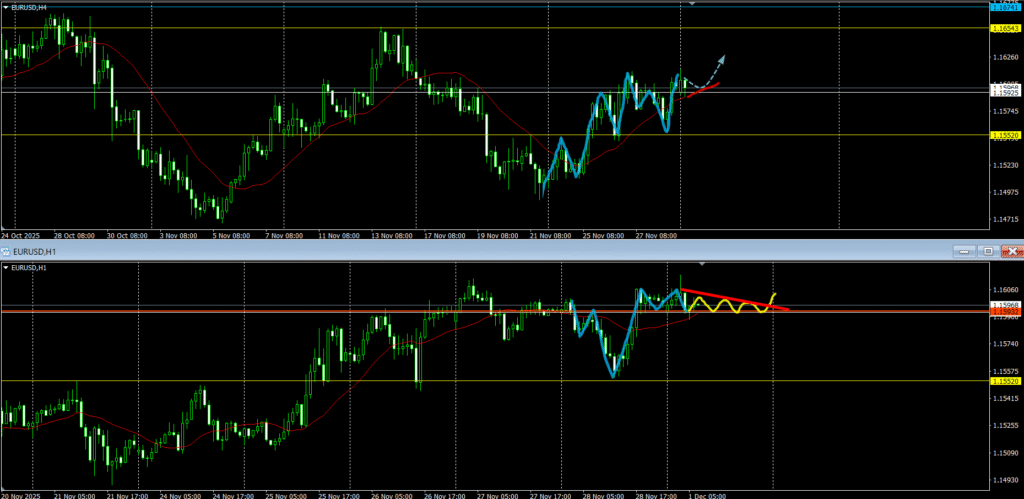Click the 1.15520 yellow price label on H1 axis

[1005, 381]
